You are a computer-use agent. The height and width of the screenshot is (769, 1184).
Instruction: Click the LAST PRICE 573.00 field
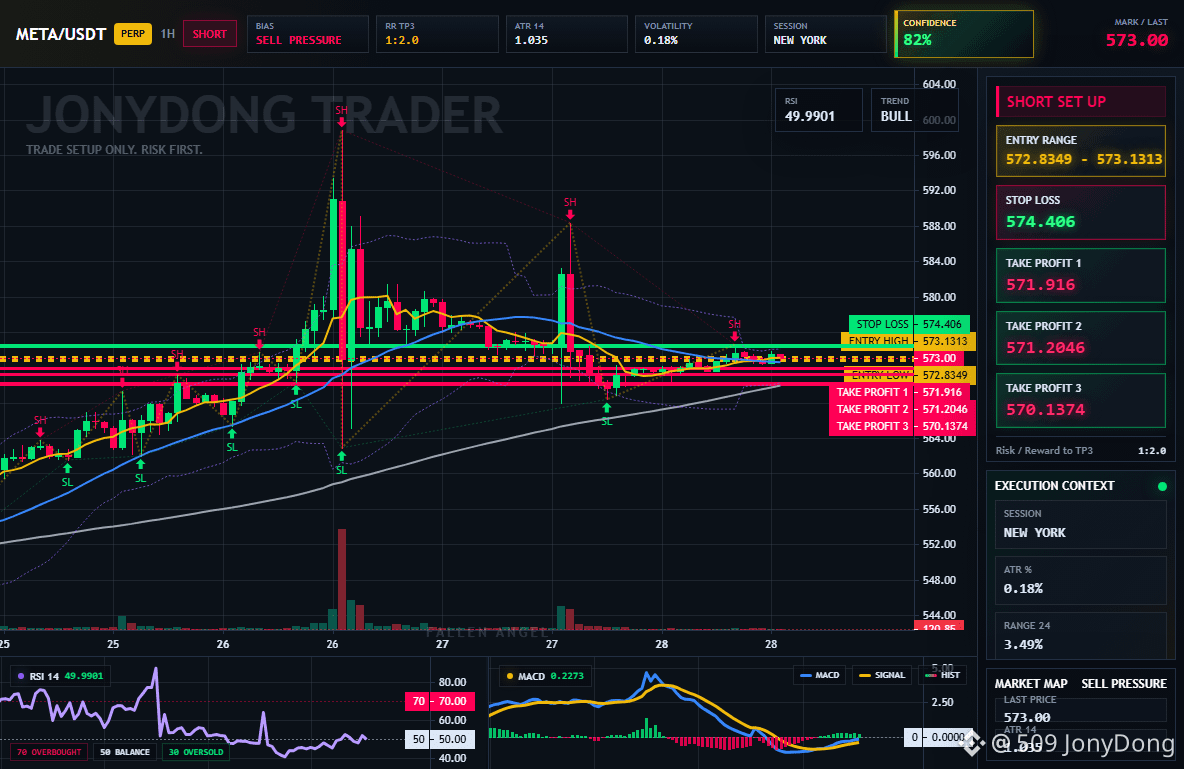[1081, 709]
